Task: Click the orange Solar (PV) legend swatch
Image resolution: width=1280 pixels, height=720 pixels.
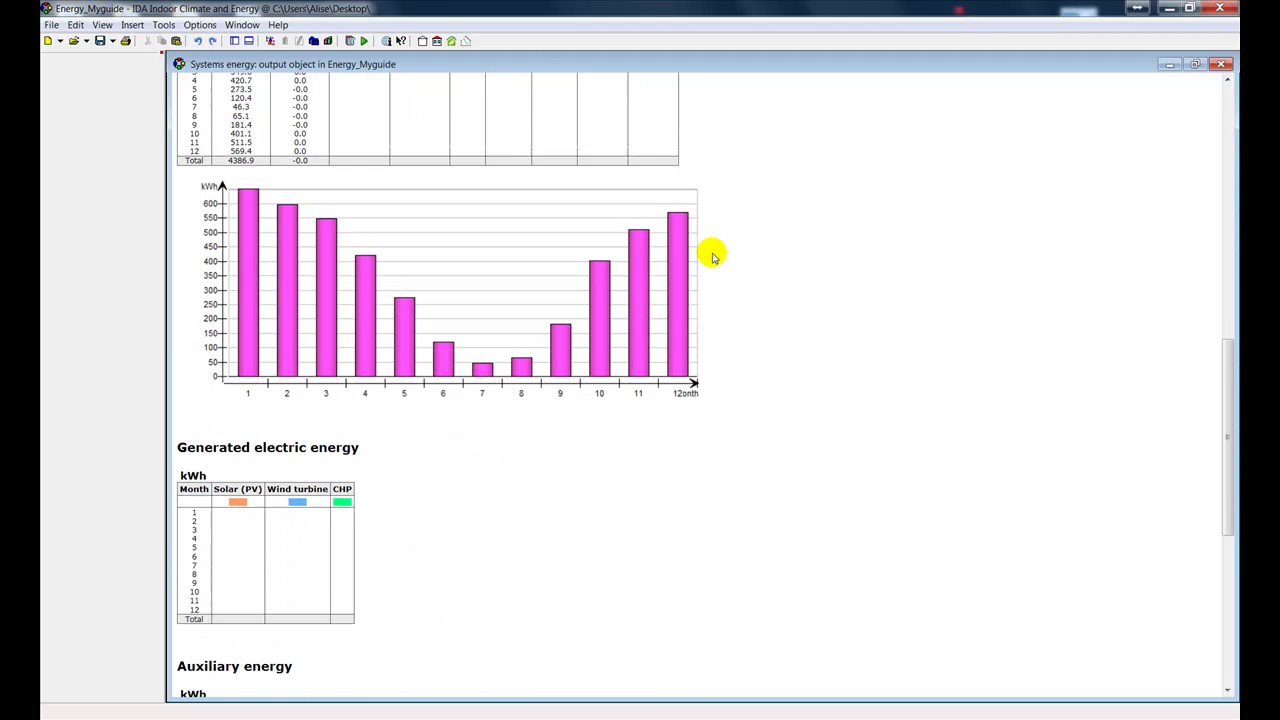Action: coord(238,502)
